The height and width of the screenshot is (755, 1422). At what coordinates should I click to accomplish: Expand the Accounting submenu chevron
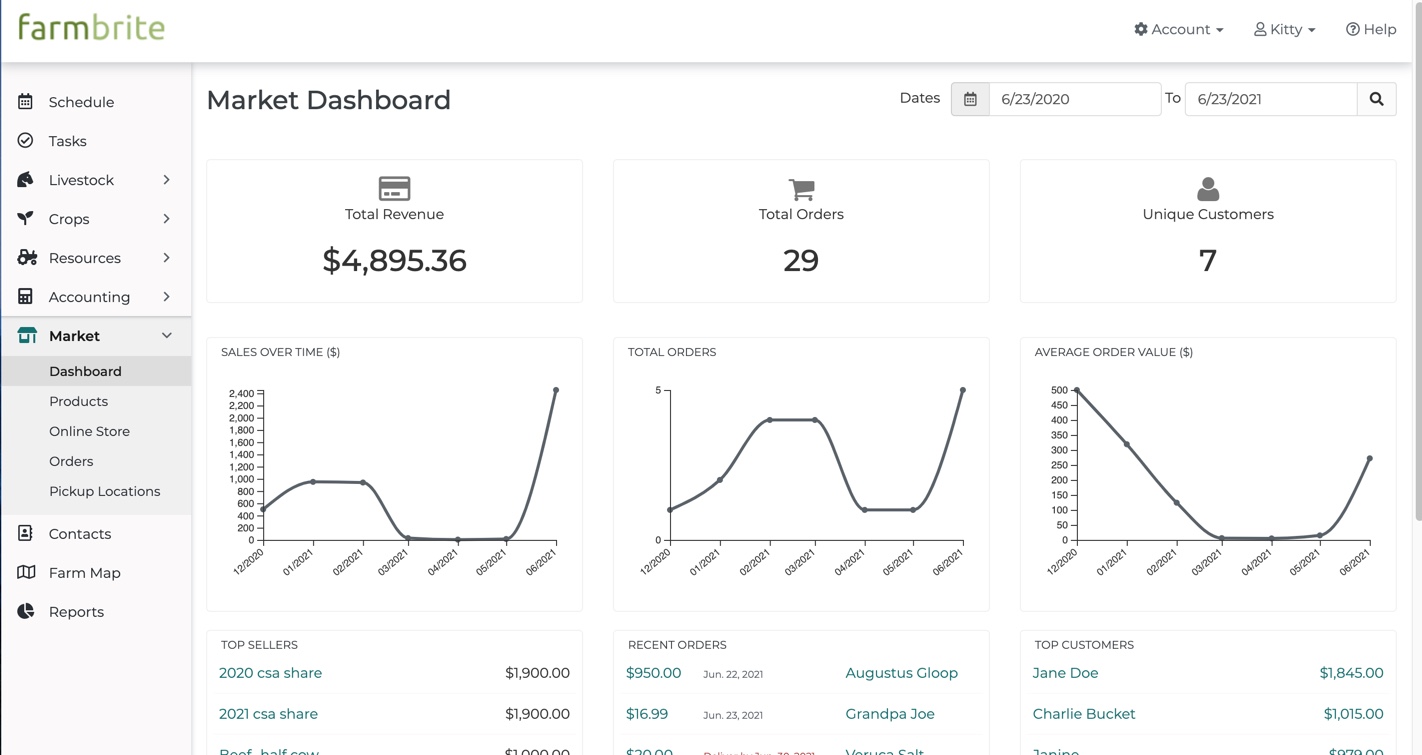pos(166,297)
